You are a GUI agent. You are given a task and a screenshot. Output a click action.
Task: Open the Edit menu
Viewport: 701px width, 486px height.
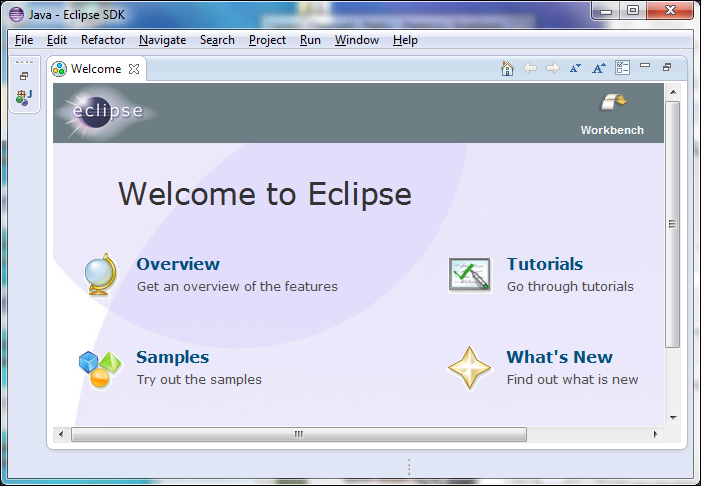click(x=57, y=40)
